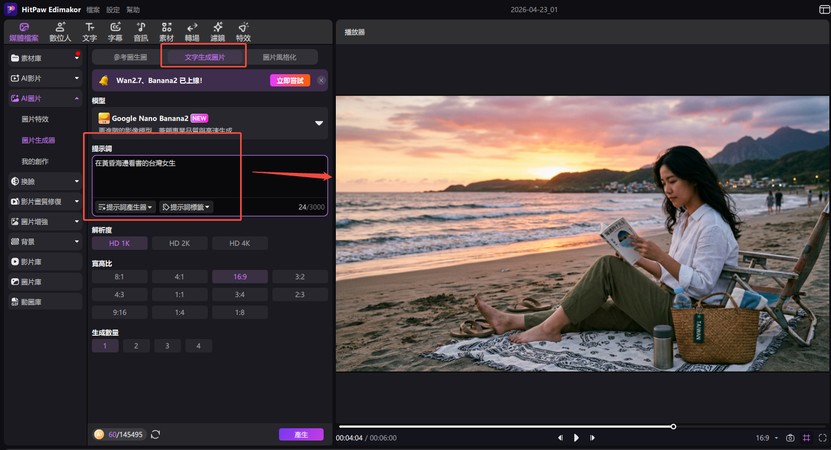Open the 圖片風格化 tab
Screen dimensions: 831x450
point(279,57)
